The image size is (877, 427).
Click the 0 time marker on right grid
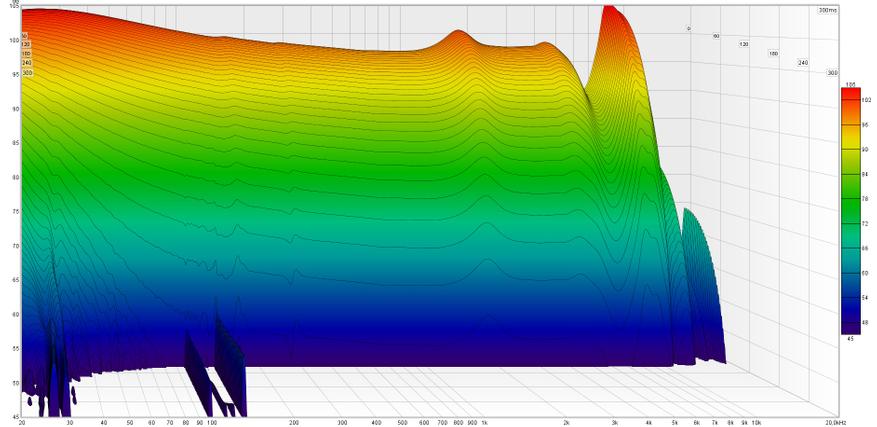688,28
